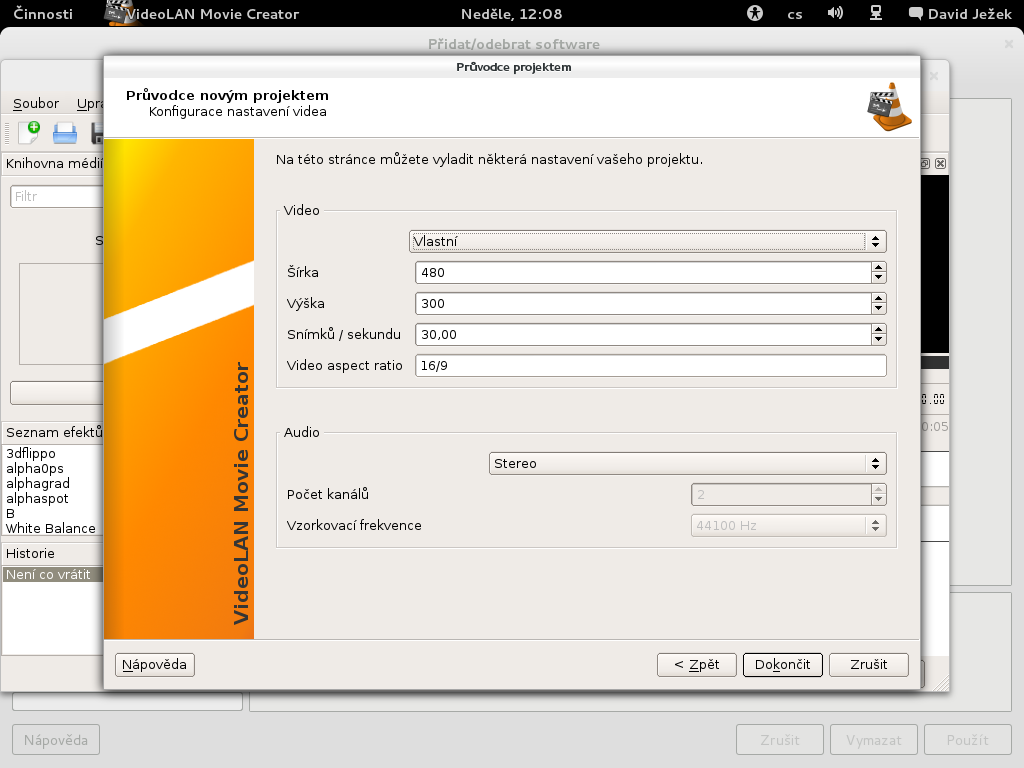Screen dimensions: 1024x768
Task: Select the White Balance effect
Action: pyautogui.click(x=52, y=528)
